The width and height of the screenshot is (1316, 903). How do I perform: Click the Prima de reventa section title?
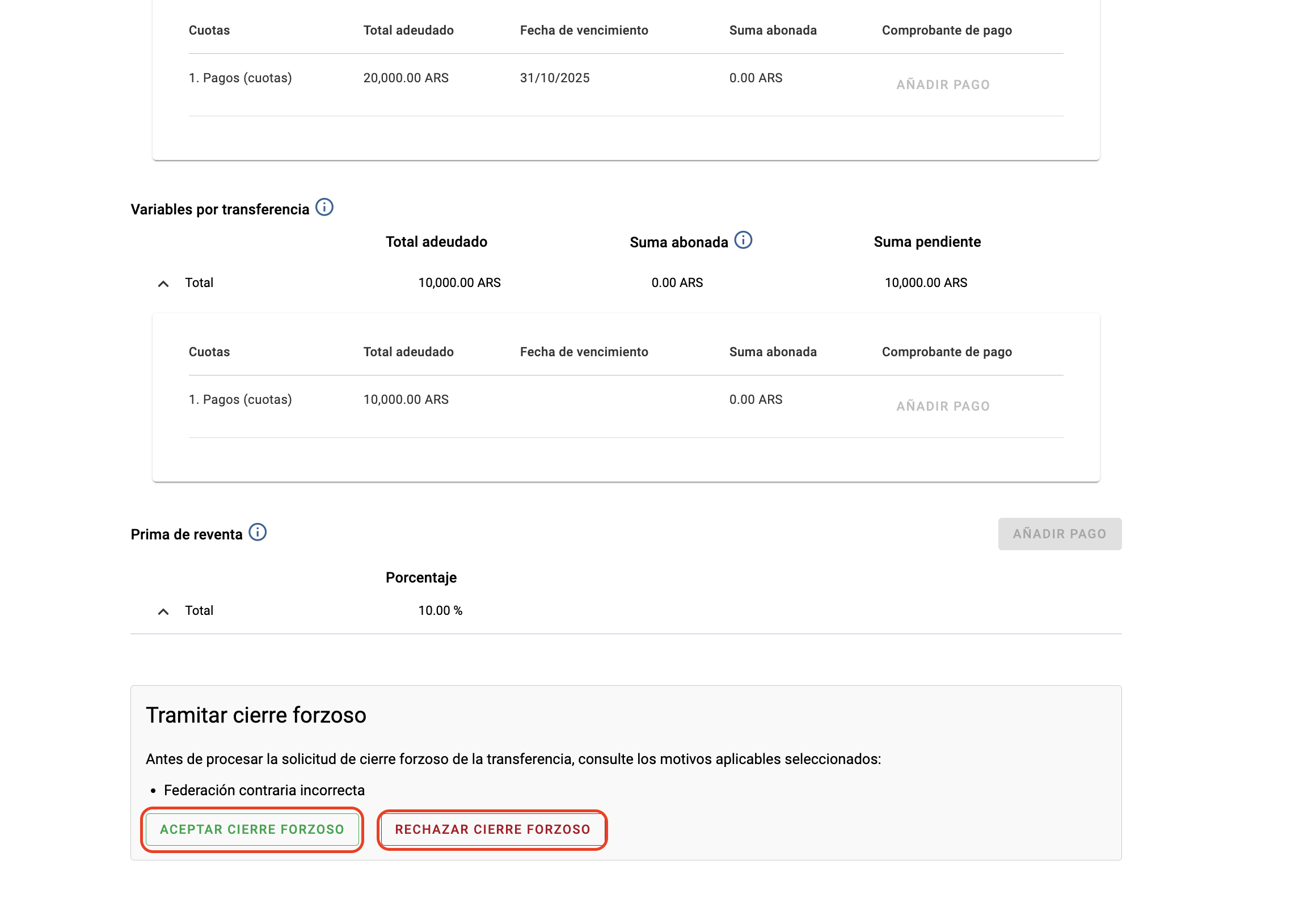187,534
